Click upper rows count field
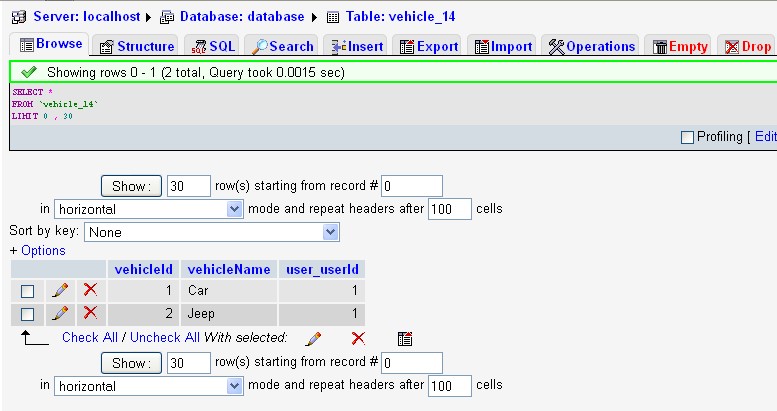This screenshot has height=411, width=777. (189, 186)
